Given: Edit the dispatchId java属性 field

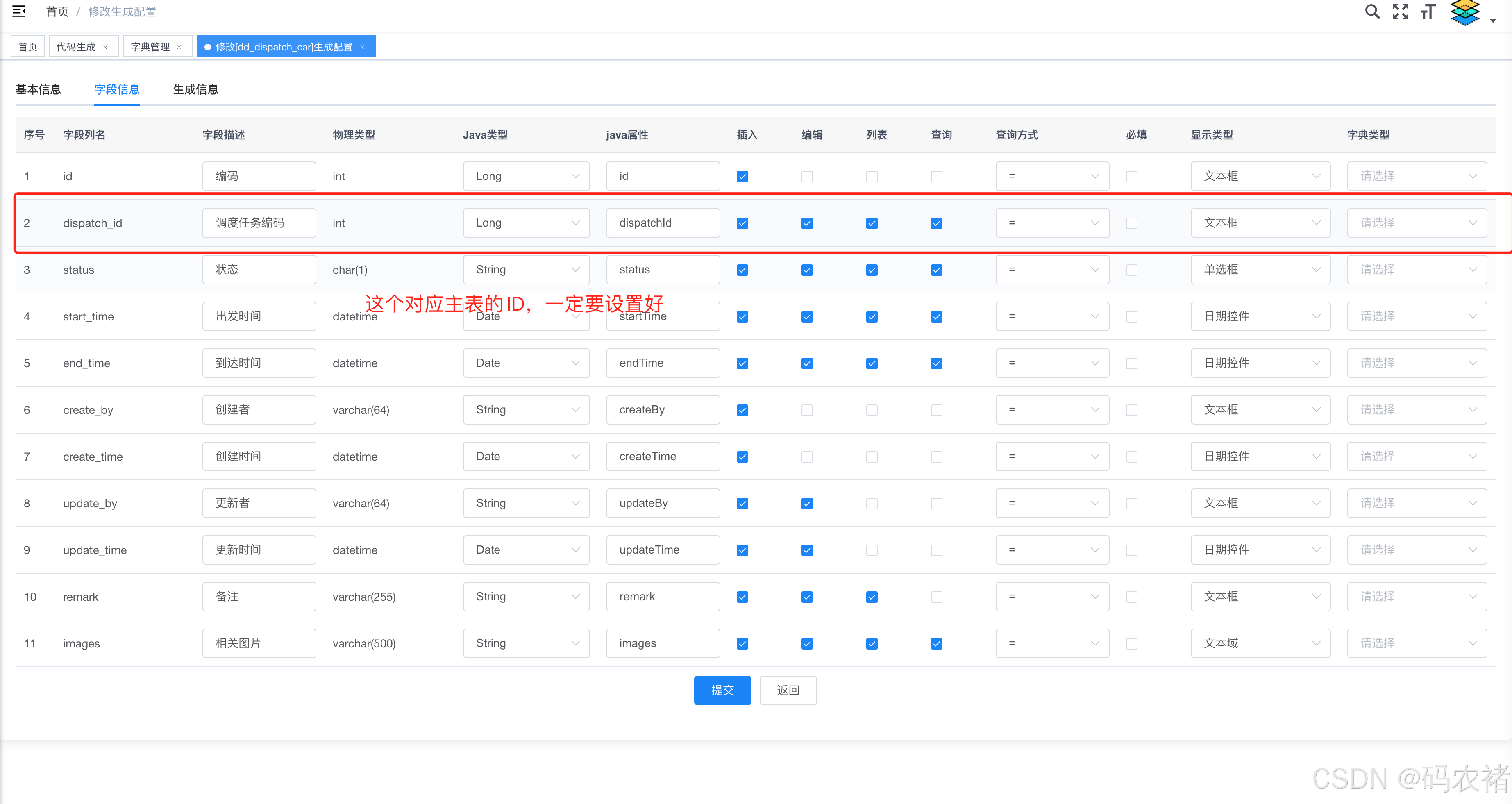Looking at the screenshot, I should click(663, 223).
